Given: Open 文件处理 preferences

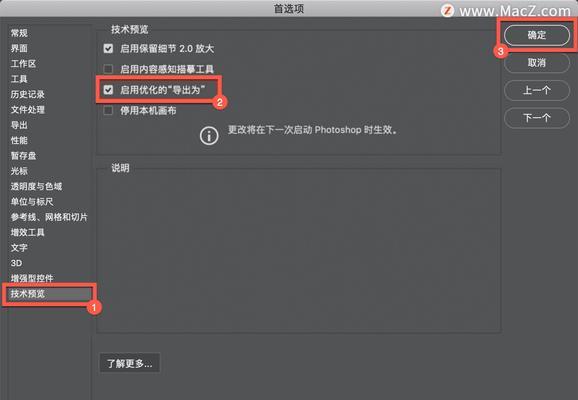Looking at the screenshot, I should pyautogui.click(x=28, y=109).
